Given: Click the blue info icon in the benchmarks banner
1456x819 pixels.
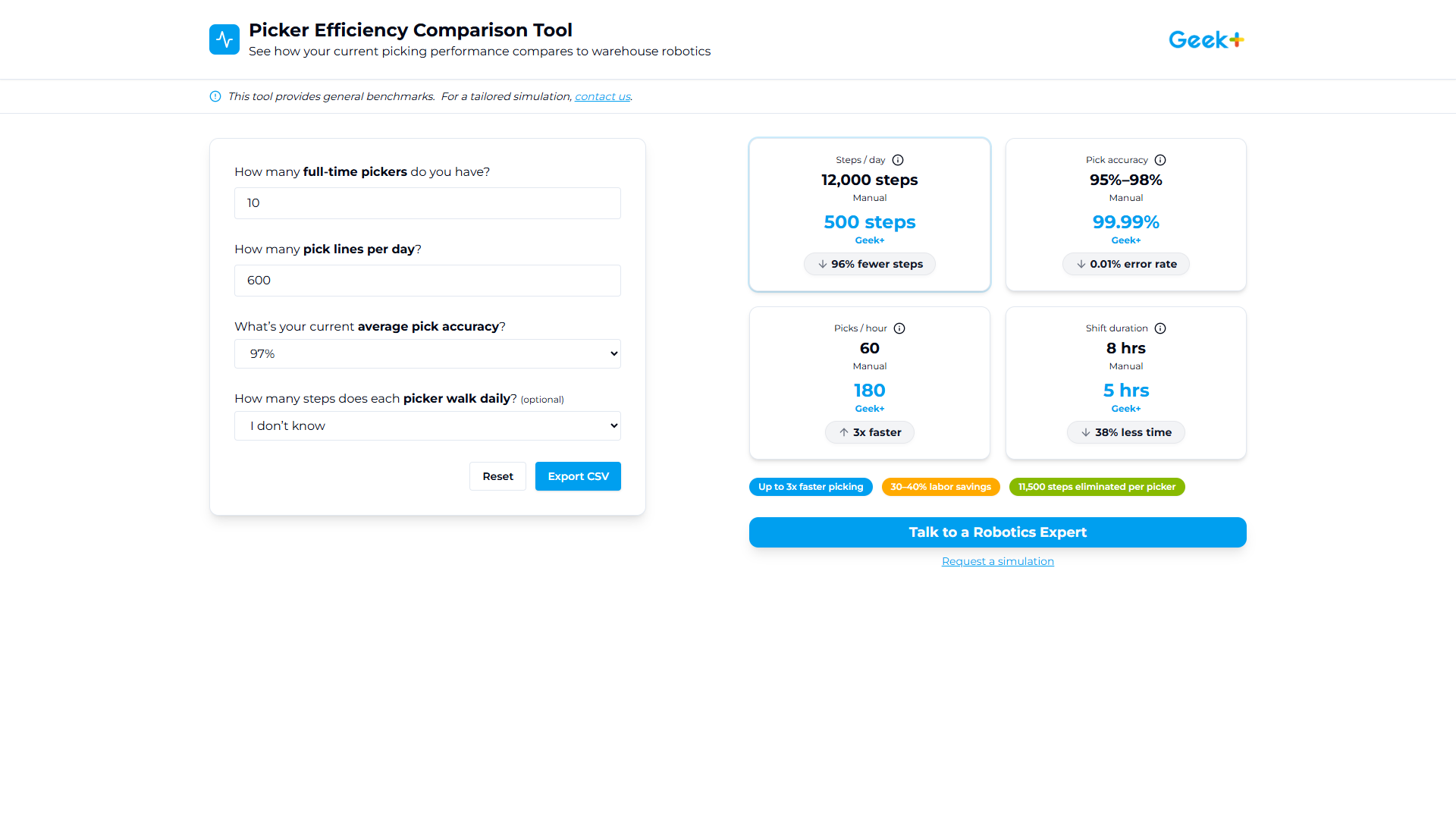Looking at the screenshot, I should 215,96.
